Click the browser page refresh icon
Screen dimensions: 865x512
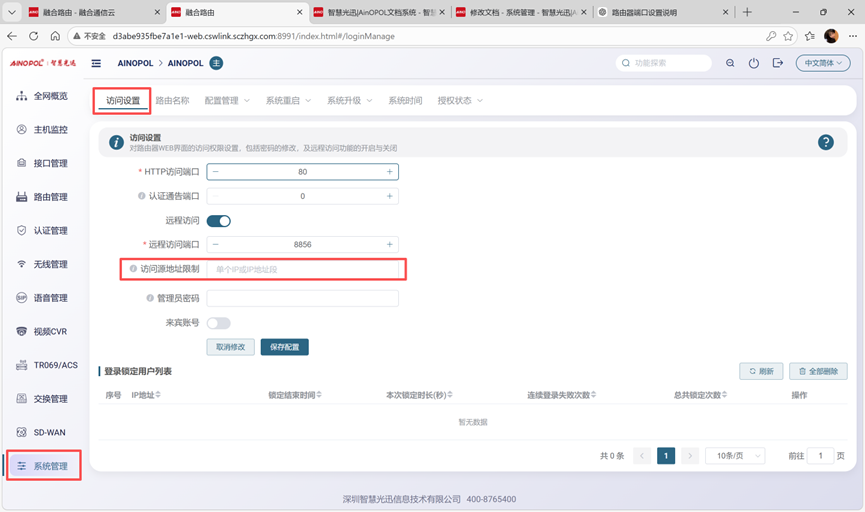(x=33, y=36)
